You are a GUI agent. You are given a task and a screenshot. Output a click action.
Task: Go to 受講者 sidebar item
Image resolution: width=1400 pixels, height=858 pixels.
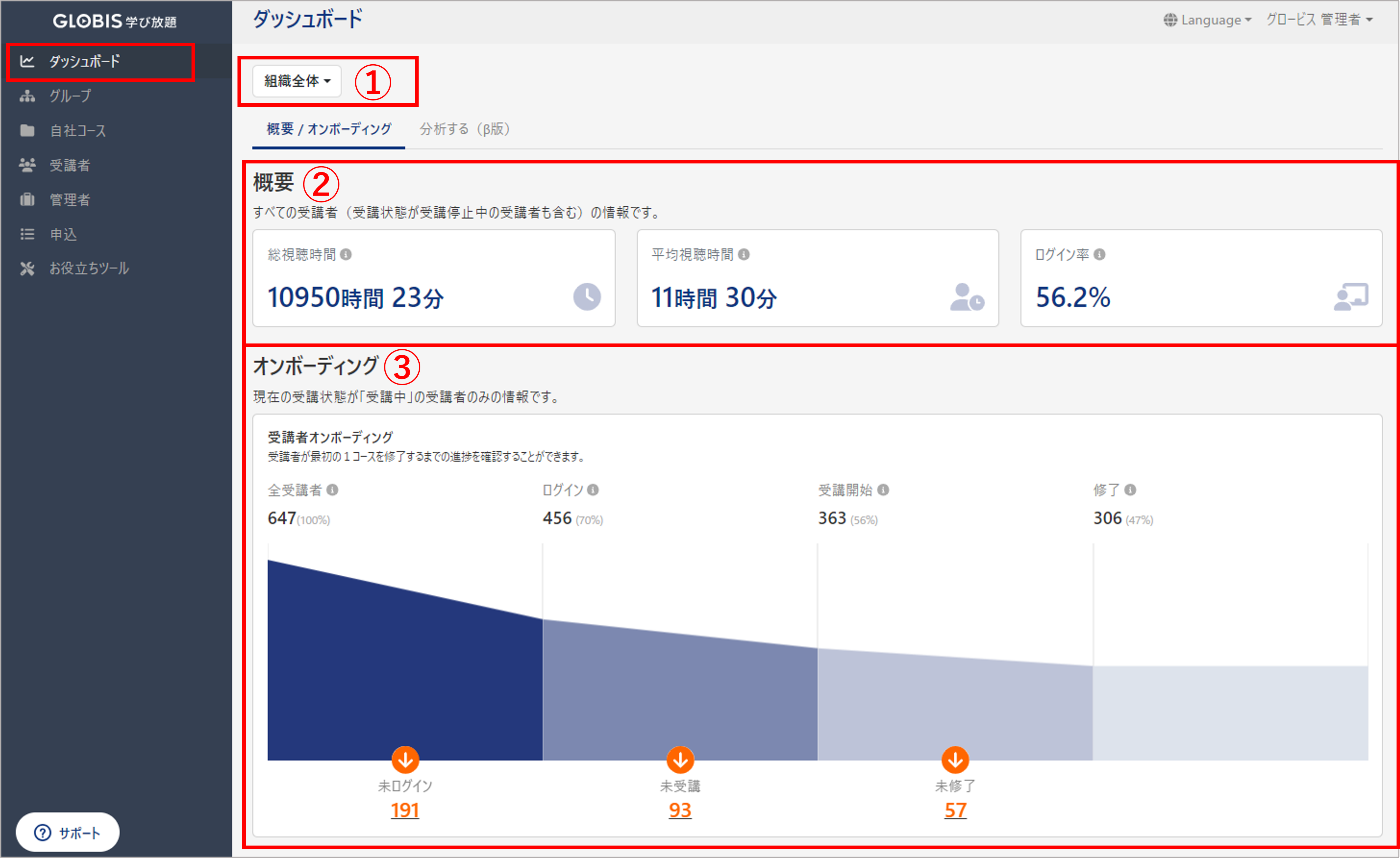(x=69, y=165)
